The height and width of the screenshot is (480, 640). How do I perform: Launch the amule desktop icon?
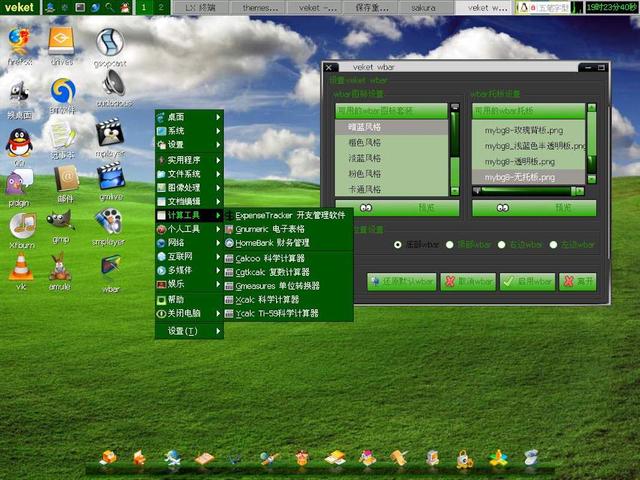click(60, 267)
